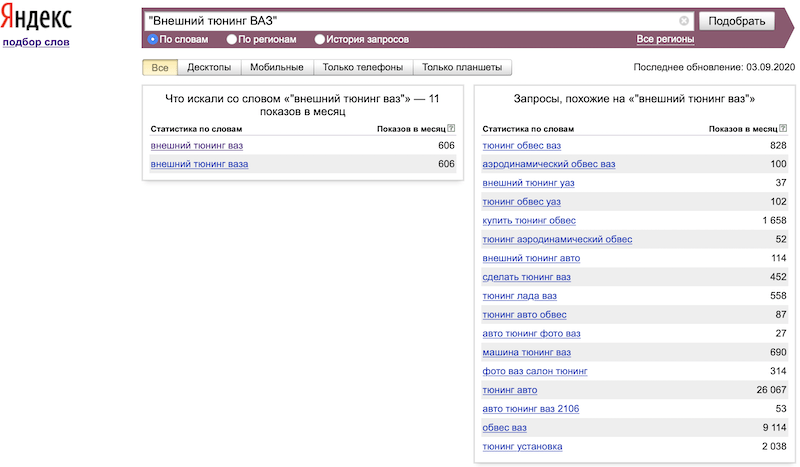
Task: Open the 'сделать тюнинг ваз' link
Action: click(527, 277)
